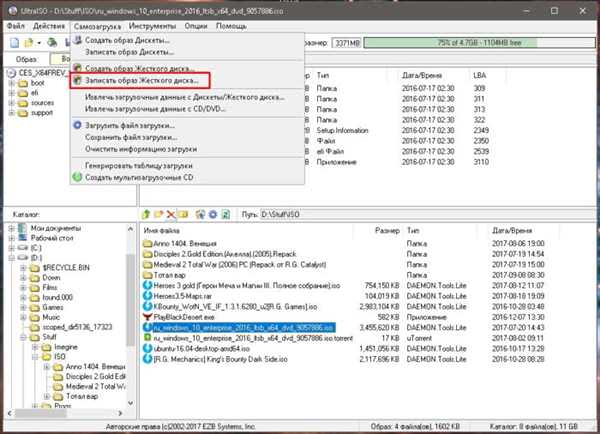Select the (C:) drive icon

point(23,248)
